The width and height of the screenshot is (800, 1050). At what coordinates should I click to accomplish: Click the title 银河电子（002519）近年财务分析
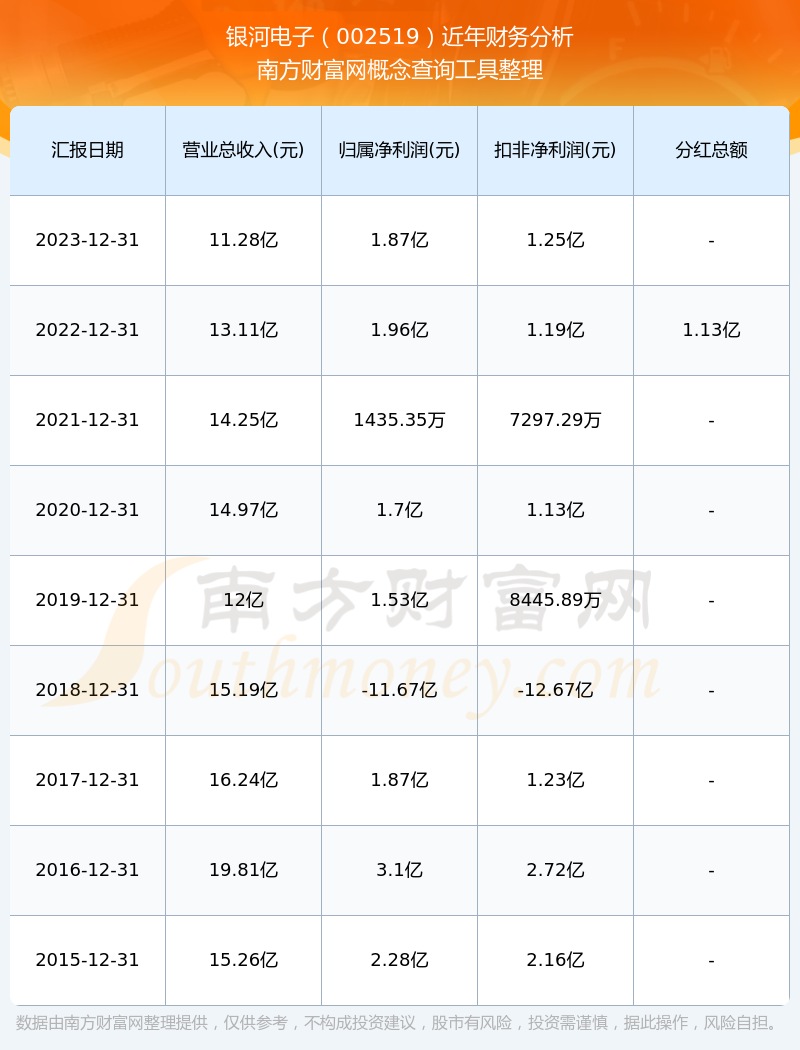[x=400, y=37]
